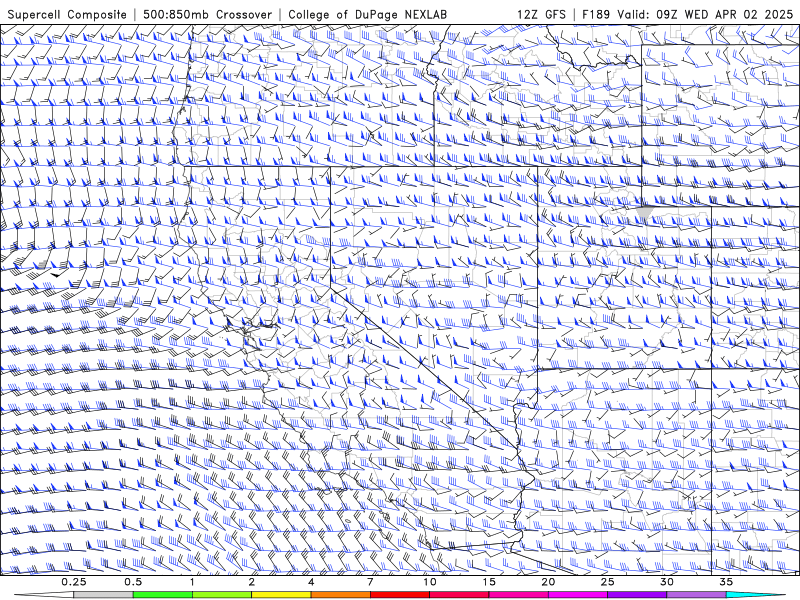Click the "4" legend value
The height and width of the screenshot is (600, 800).
pyautogui.click(x=311, y=582)
